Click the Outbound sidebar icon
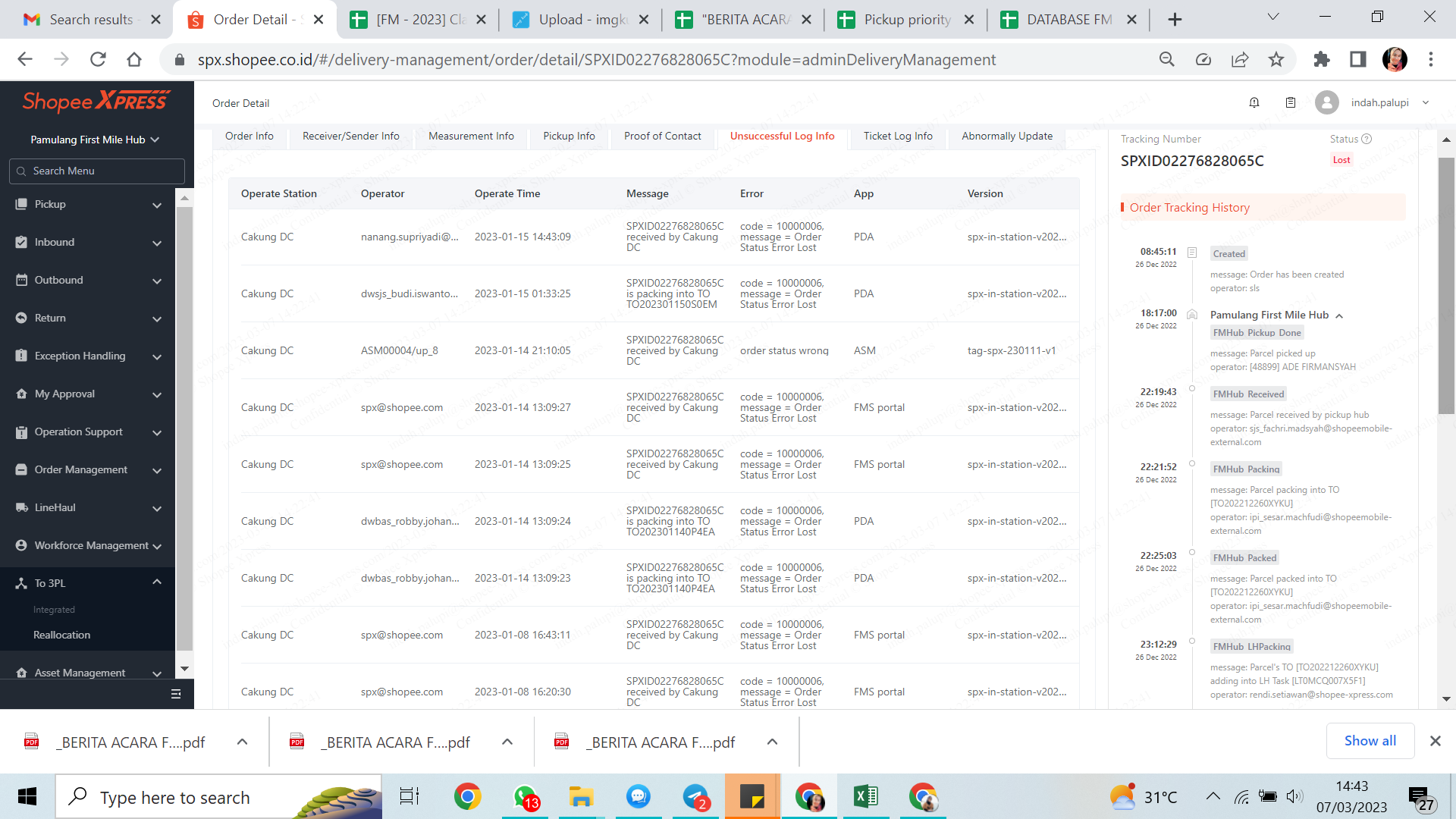1456x819 pixels. 21,280
